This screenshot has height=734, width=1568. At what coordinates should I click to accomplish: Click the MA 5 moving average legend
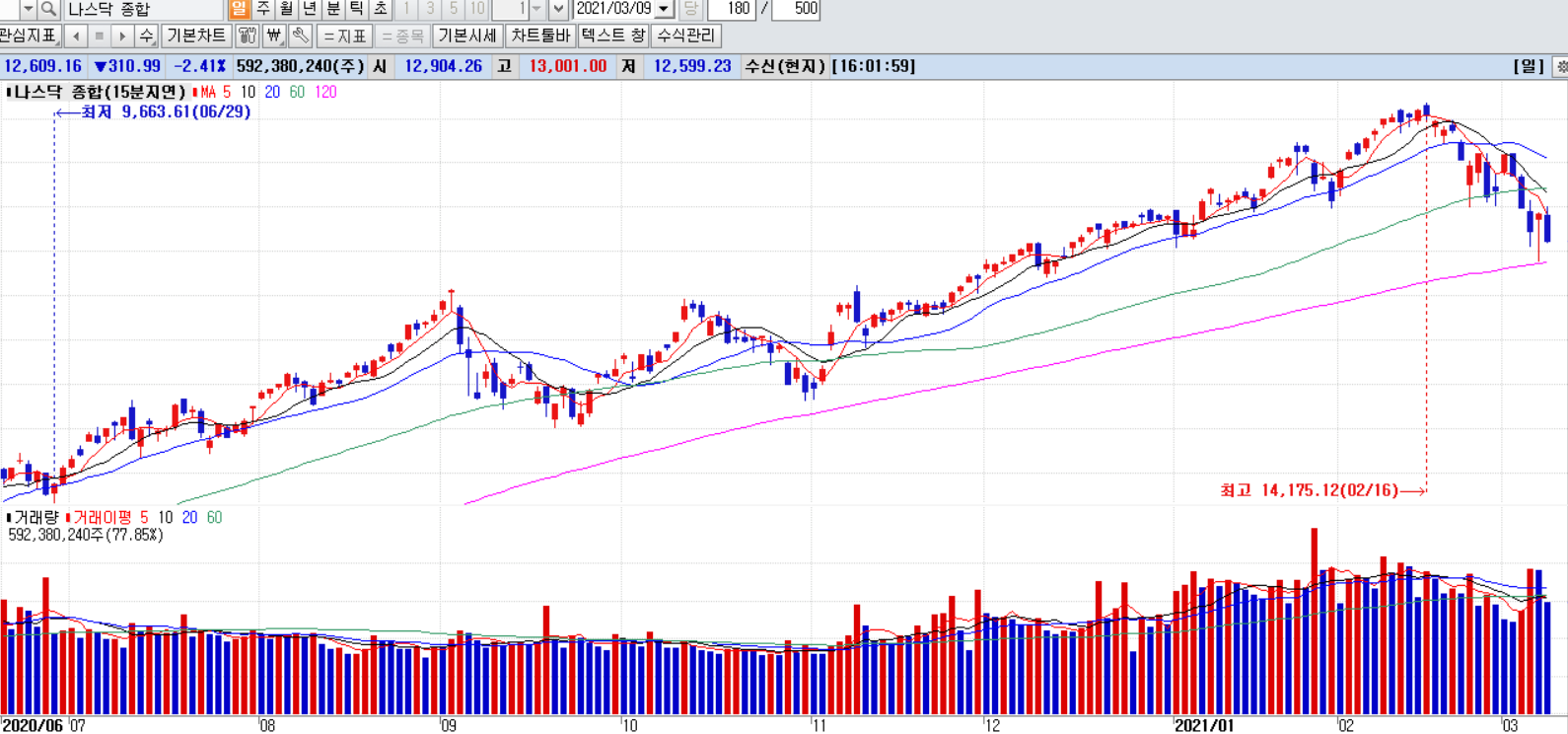pyautogui.click(x=216, y=92)
